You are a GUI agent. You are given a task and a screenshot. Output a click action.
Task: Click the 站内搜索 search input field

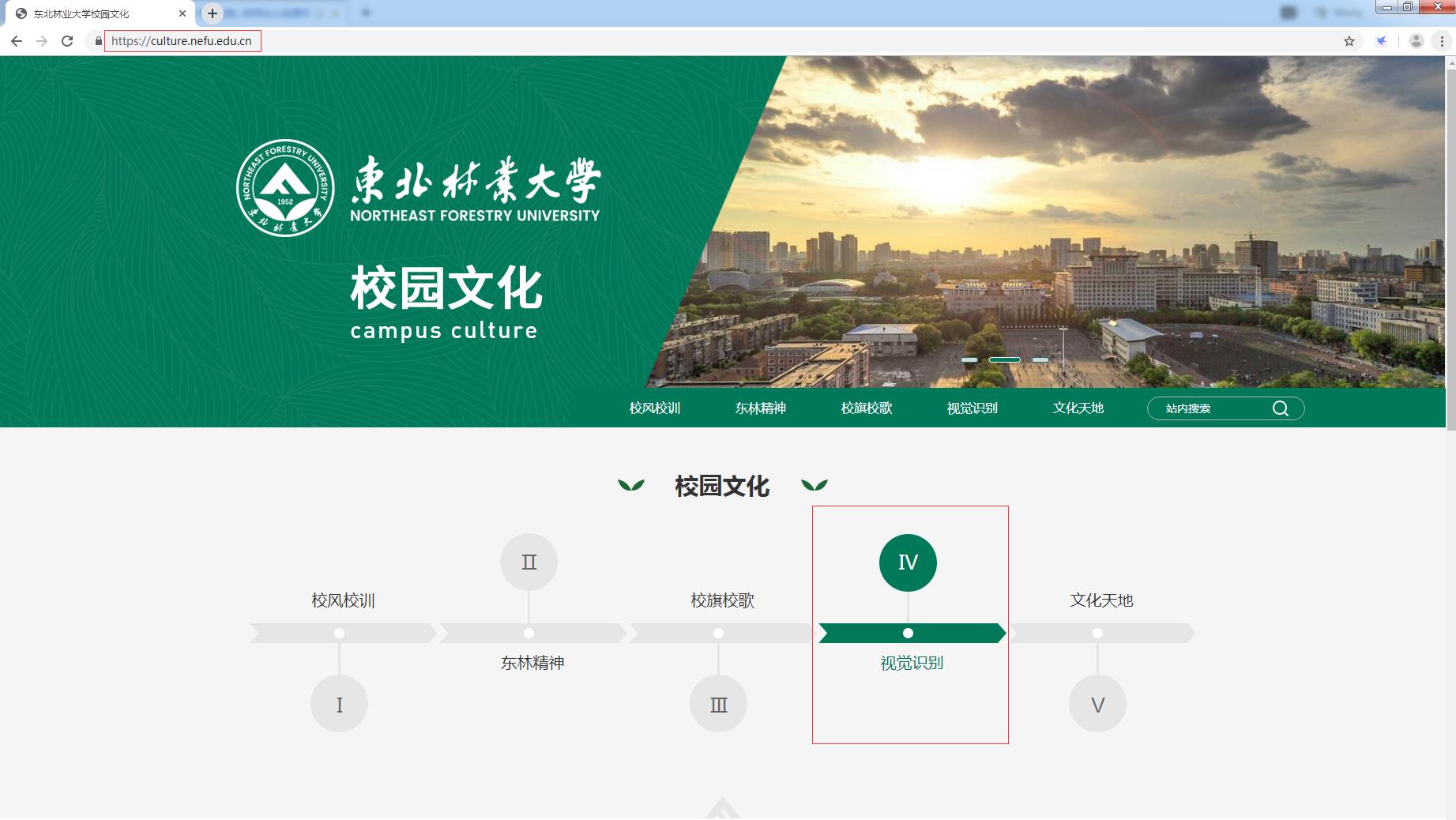click(x=1209, y=408)
